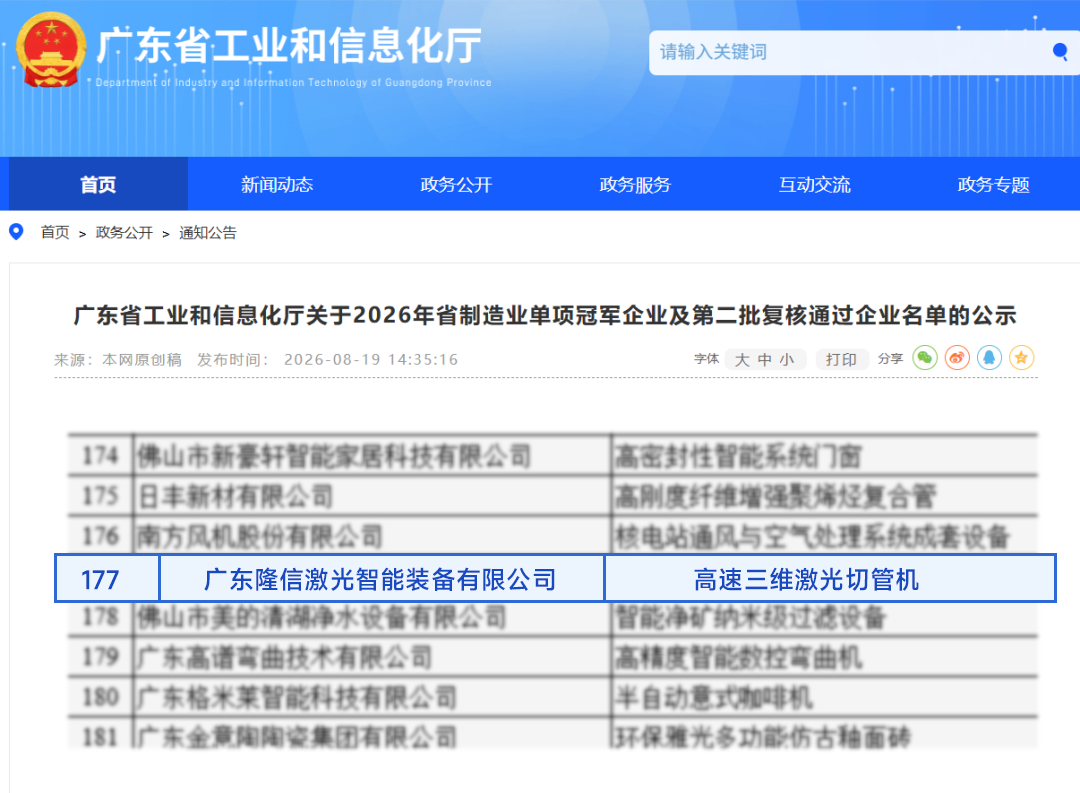Image resolution: width=1080 pixels, height=793 pixels.
Task: Open the 新闻动态 navigation tab
Action: pyautogui.click(x=277, y=184)
